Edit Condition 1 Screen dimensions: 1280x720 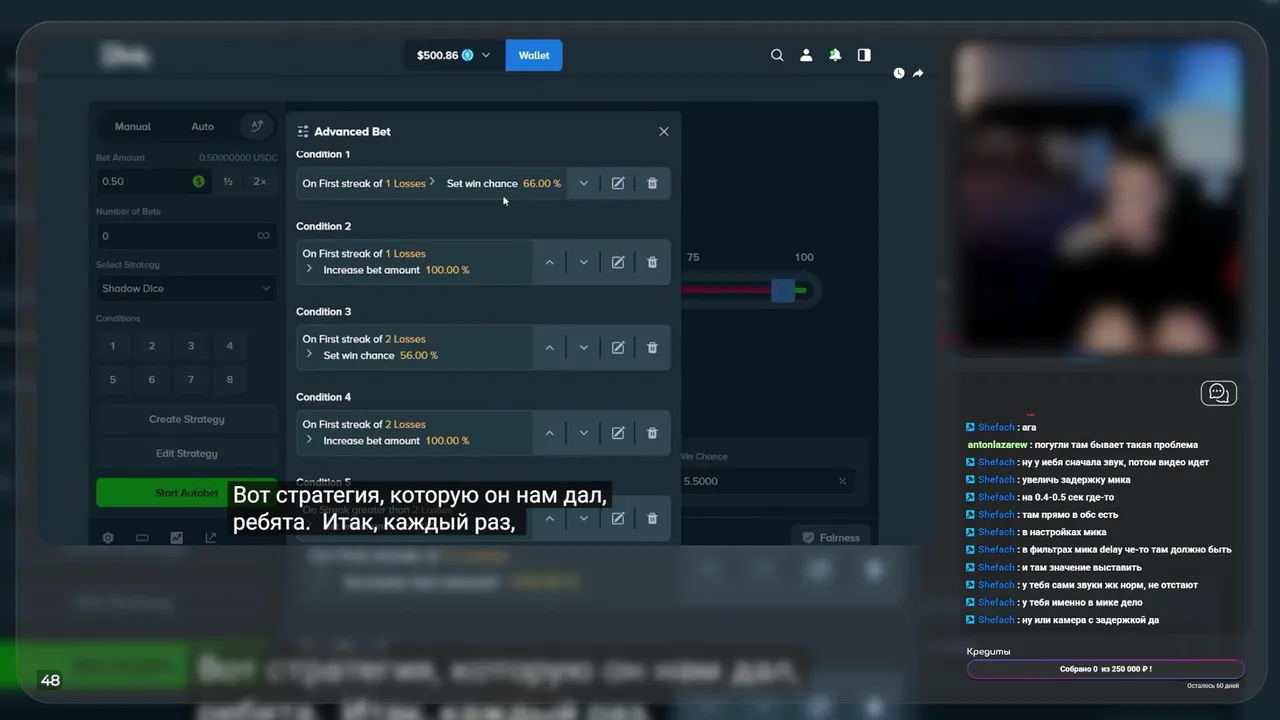pos(618,183)
